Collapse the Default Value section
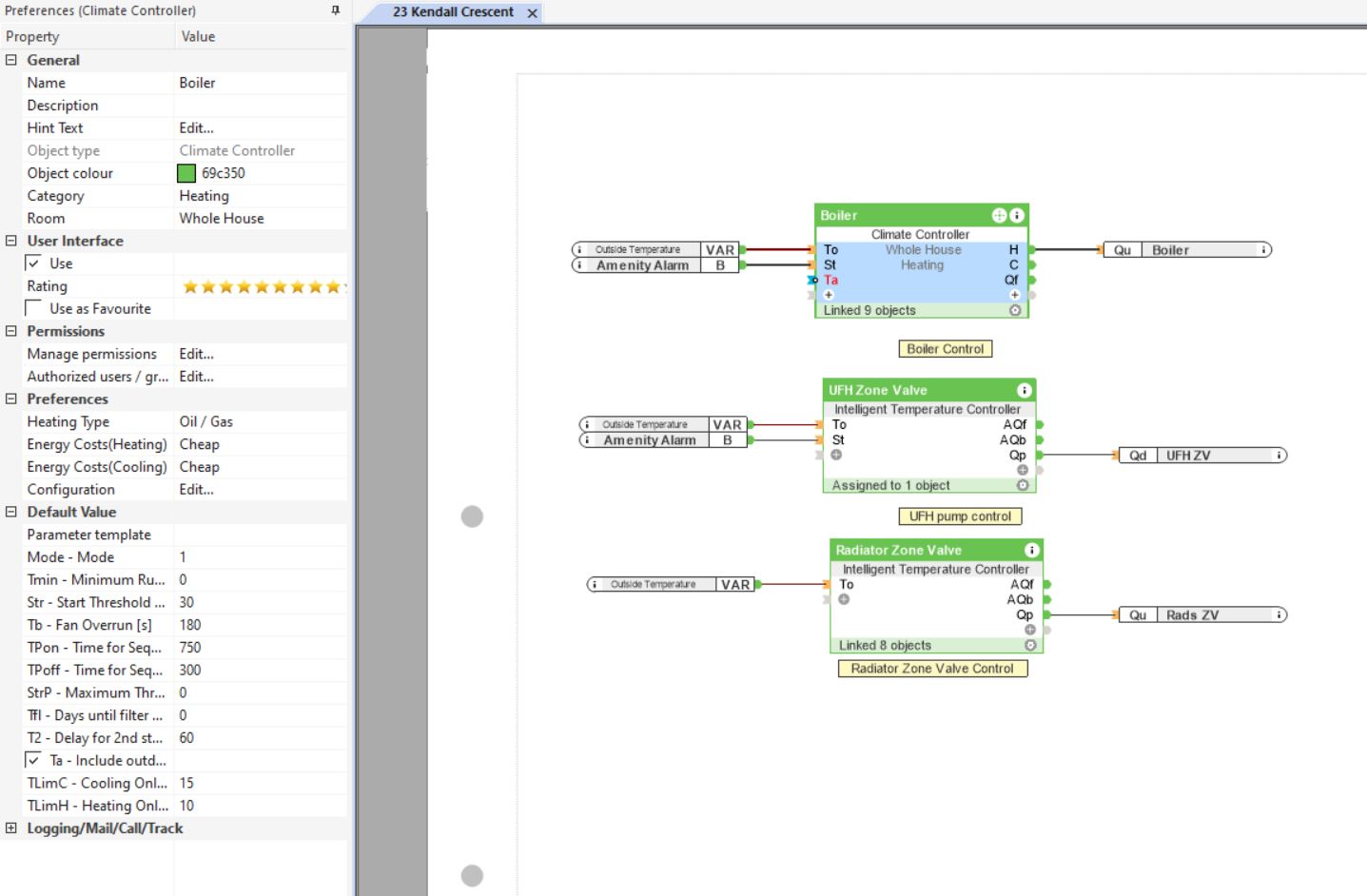Image resolution: width=1367 pixels, height=896 pixels. [11, 512]
